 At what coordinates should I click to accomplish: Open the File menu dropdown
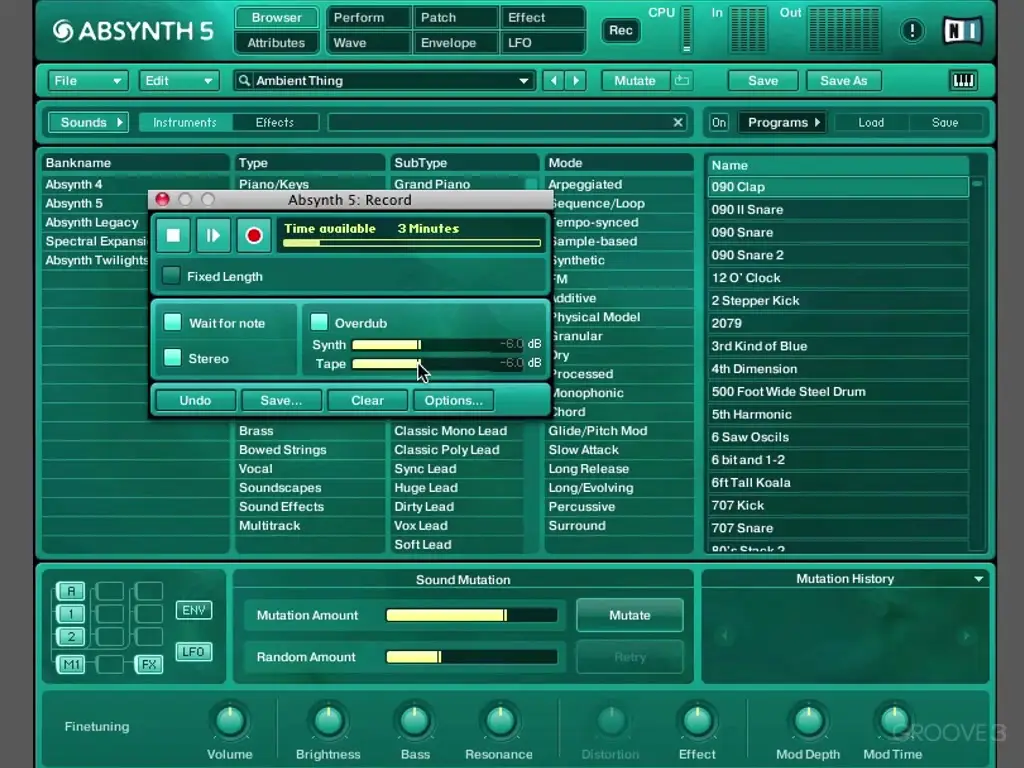(88, 80)
